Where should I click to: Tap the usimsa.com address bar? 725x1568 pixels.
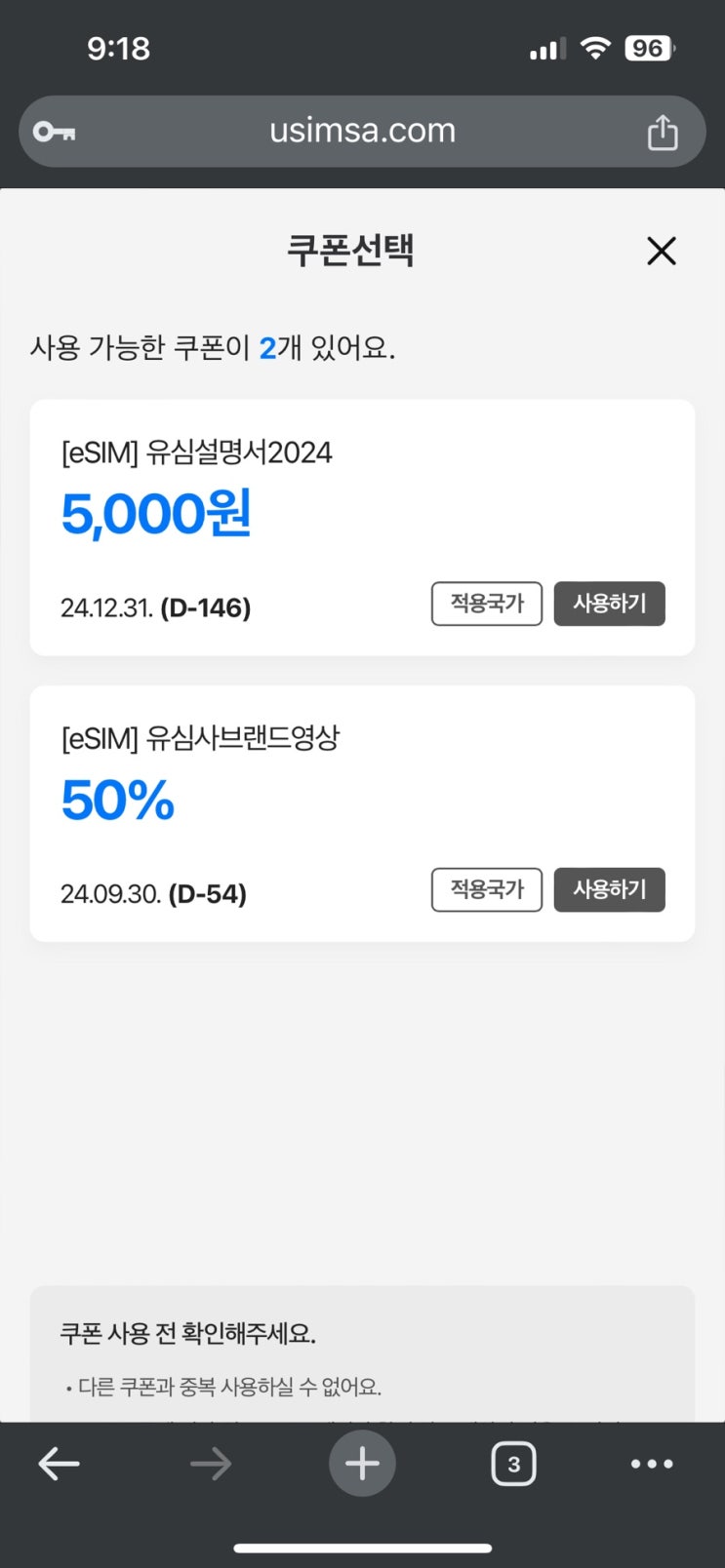point(362,131)
